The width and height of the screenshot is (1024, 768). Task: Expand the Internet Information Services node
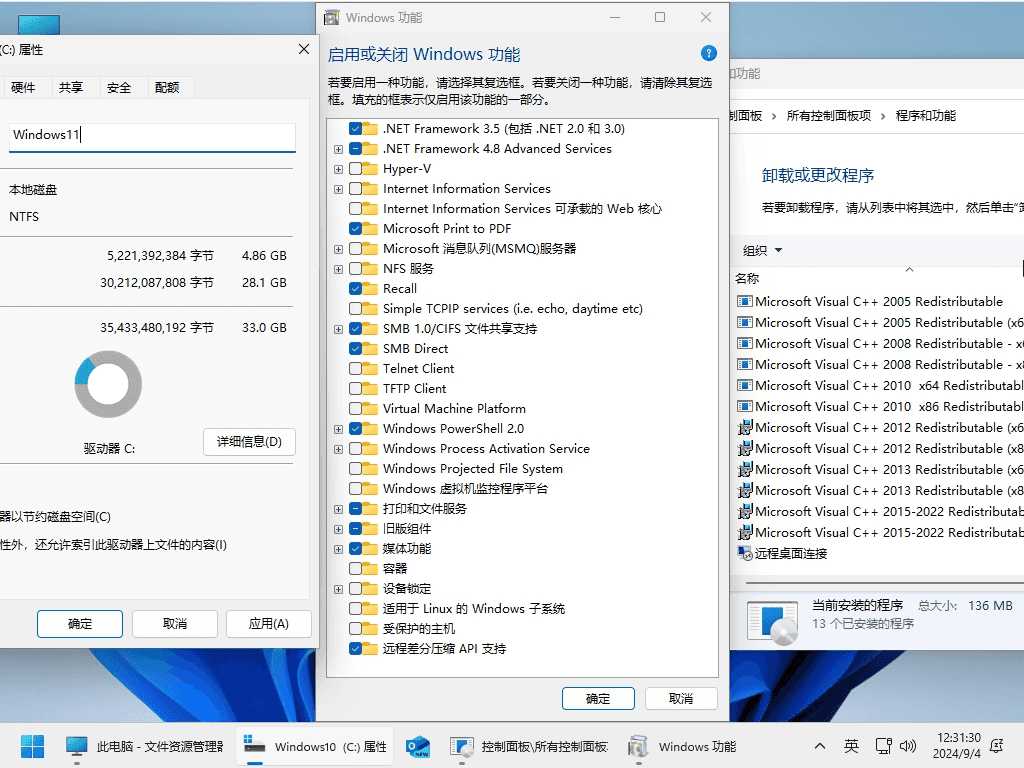pos(338,188)
